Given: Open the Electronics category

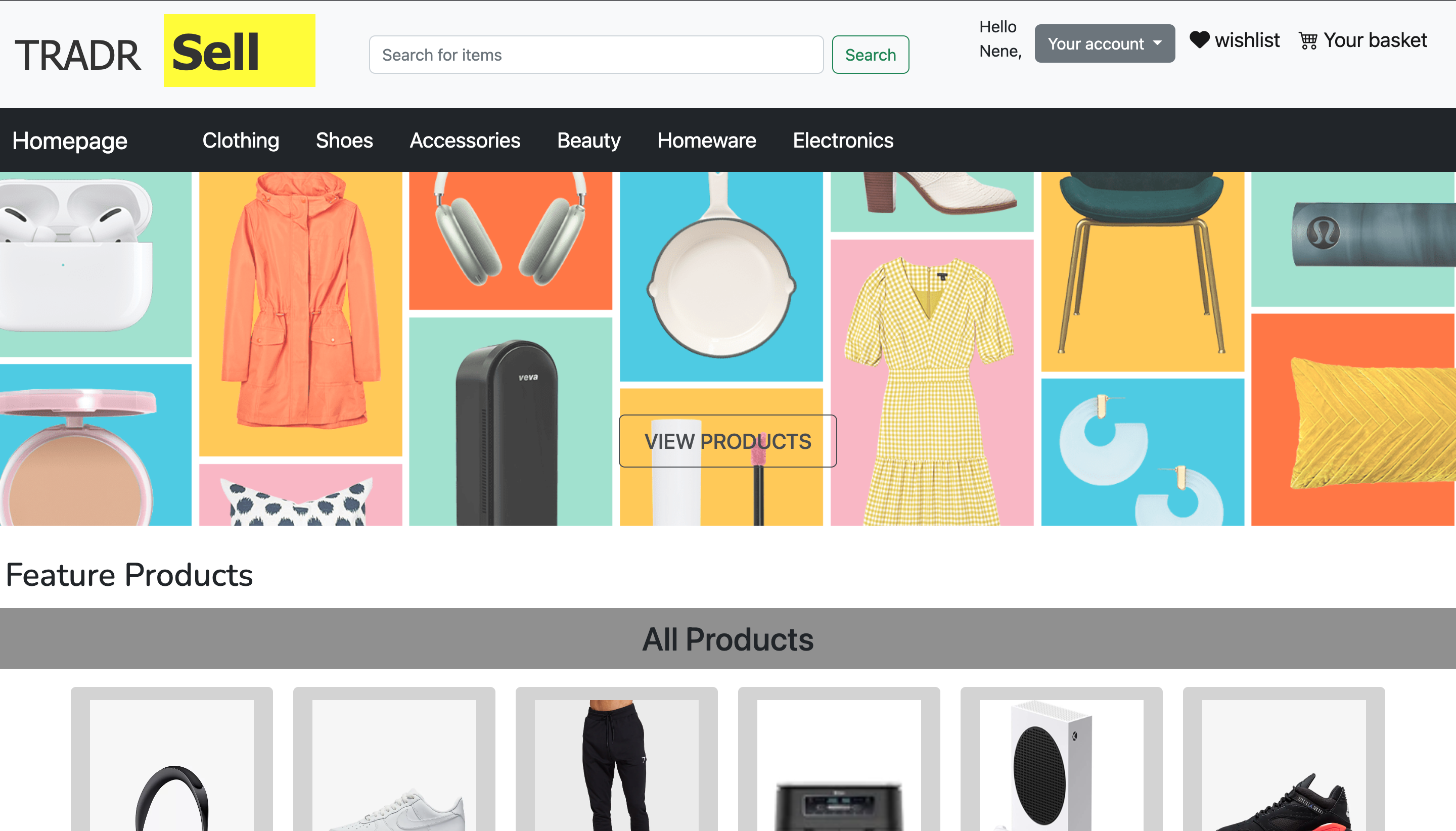Looking at the screenshot, I should tap(842, 141).
